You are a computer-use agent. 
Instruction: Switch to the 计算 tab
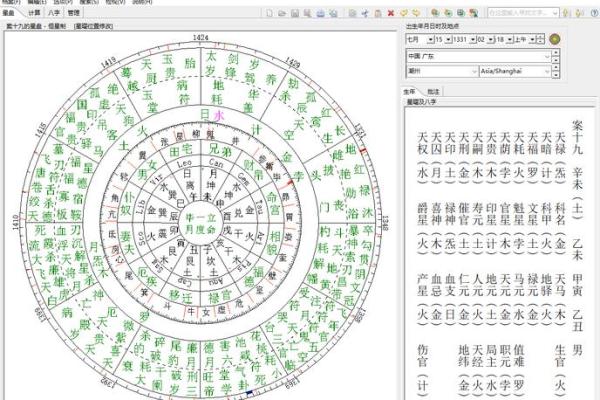pos(33,14)
